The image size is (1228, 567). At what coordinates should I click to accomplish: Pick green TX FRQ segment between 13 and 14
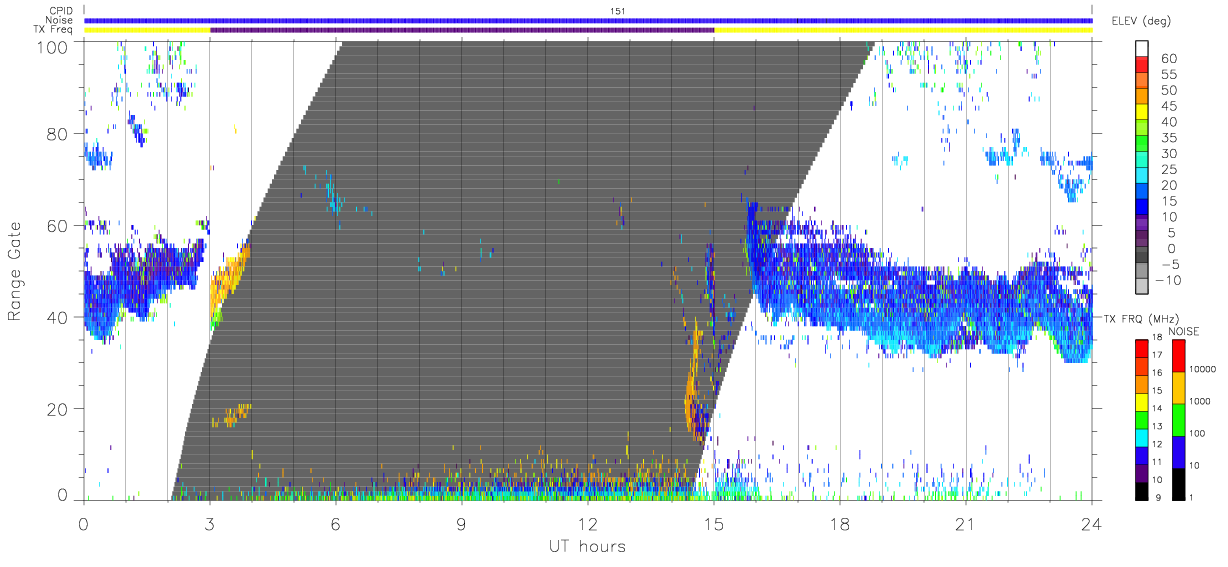pyautogui.click(x=1141, y=419)
